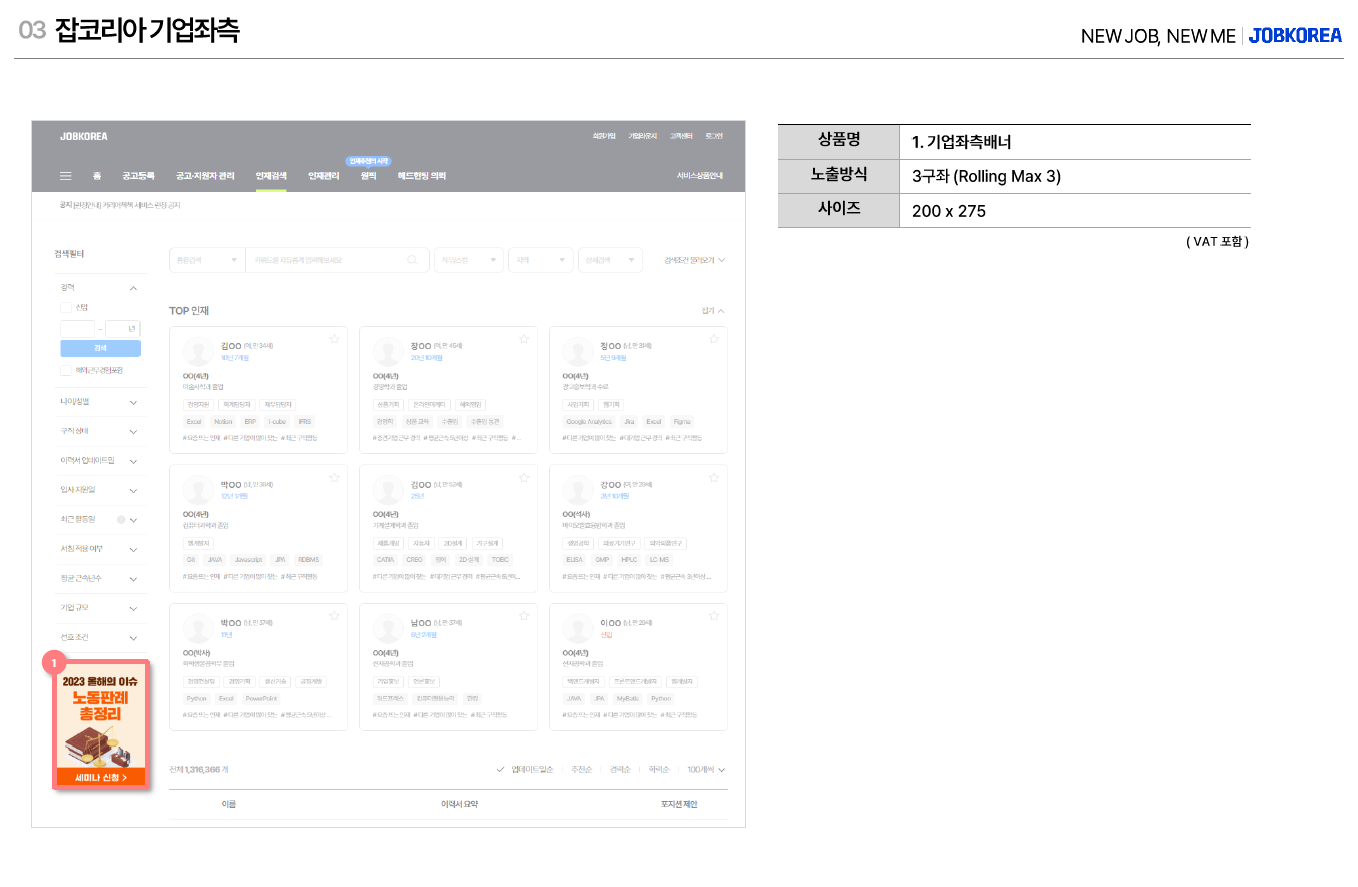Screen dimensions: 1358x887
Task: Star the 박OO 37세 candidate card
Action: click(x=334, y=616)
